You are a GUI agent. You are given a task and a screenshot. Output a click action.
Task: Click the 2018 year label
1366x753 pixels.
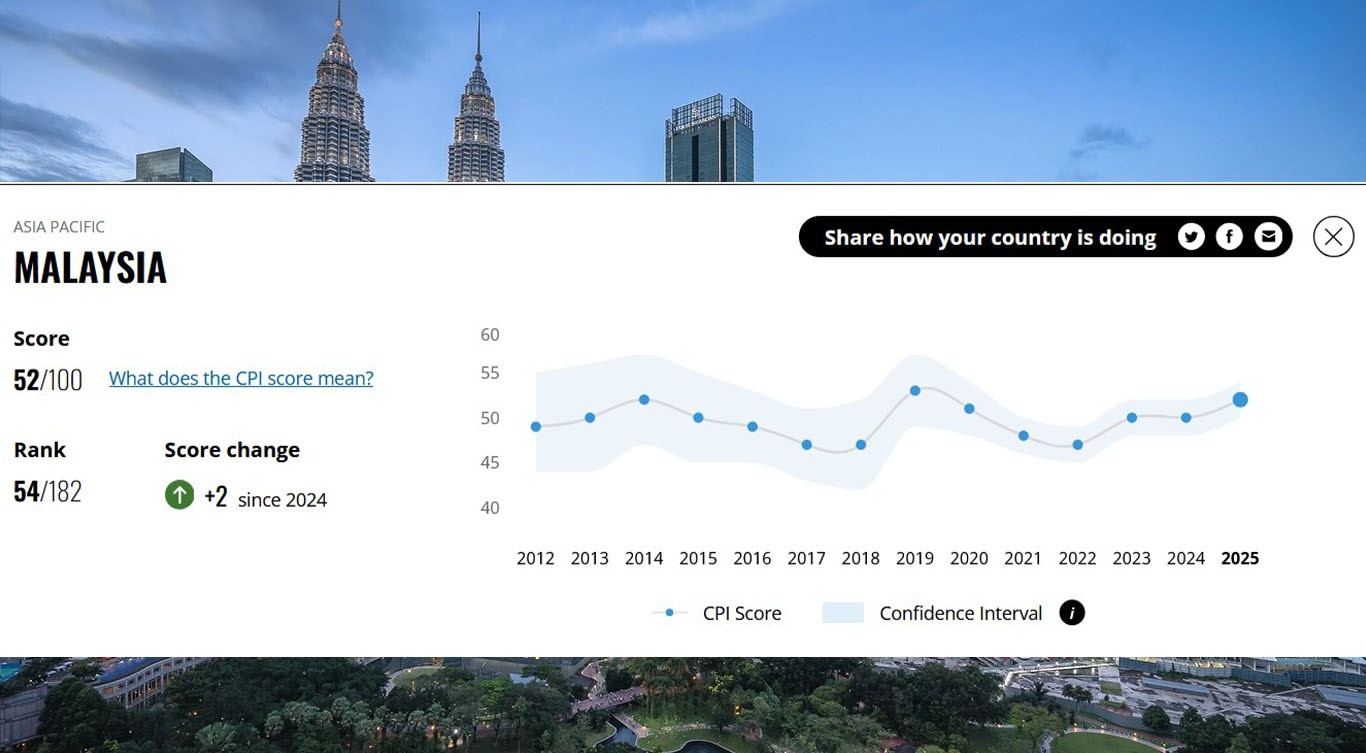(x=861, y=558)
